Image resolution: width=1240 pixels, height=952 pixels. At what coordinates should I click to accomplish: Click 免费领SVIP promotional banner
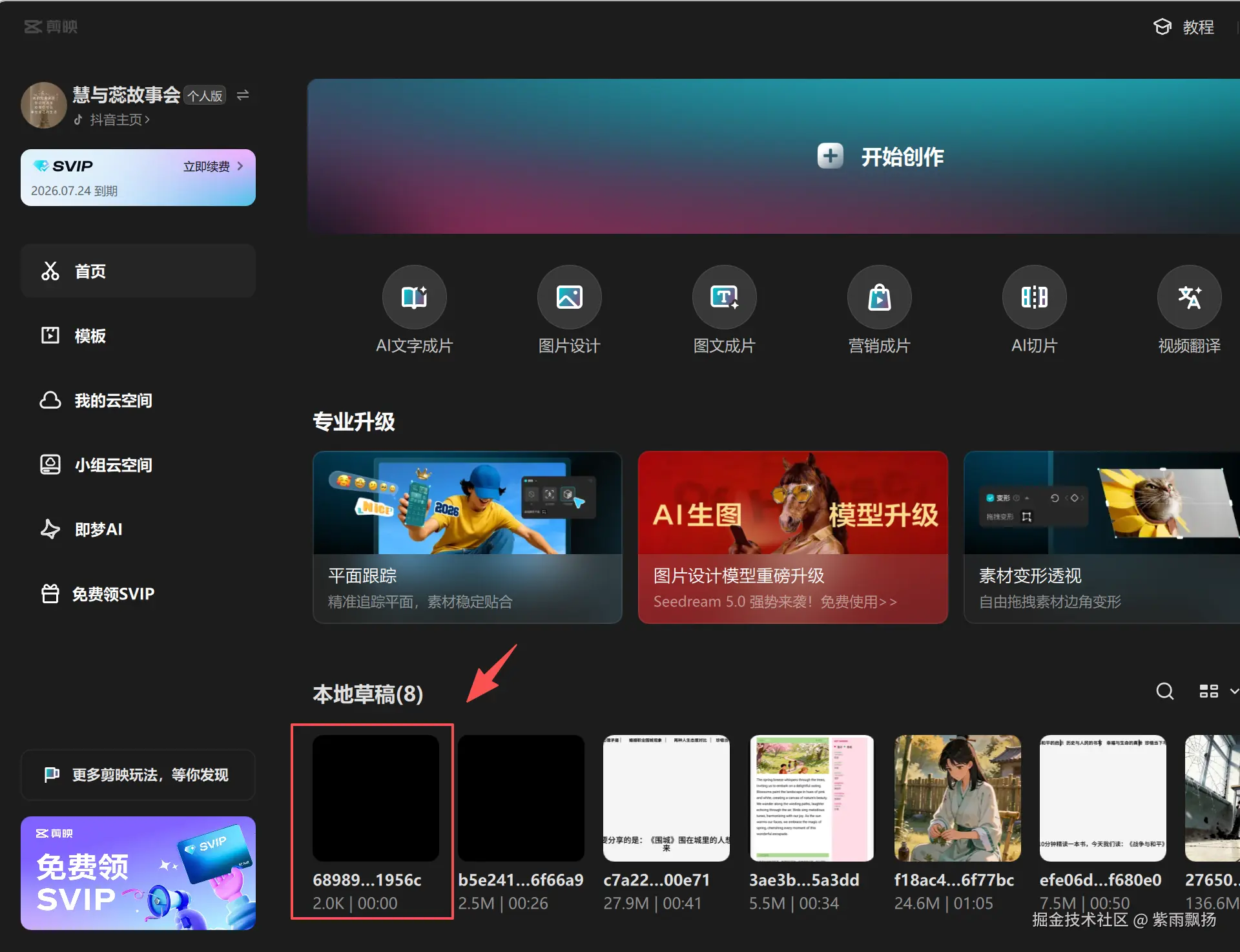coord(138,873)
